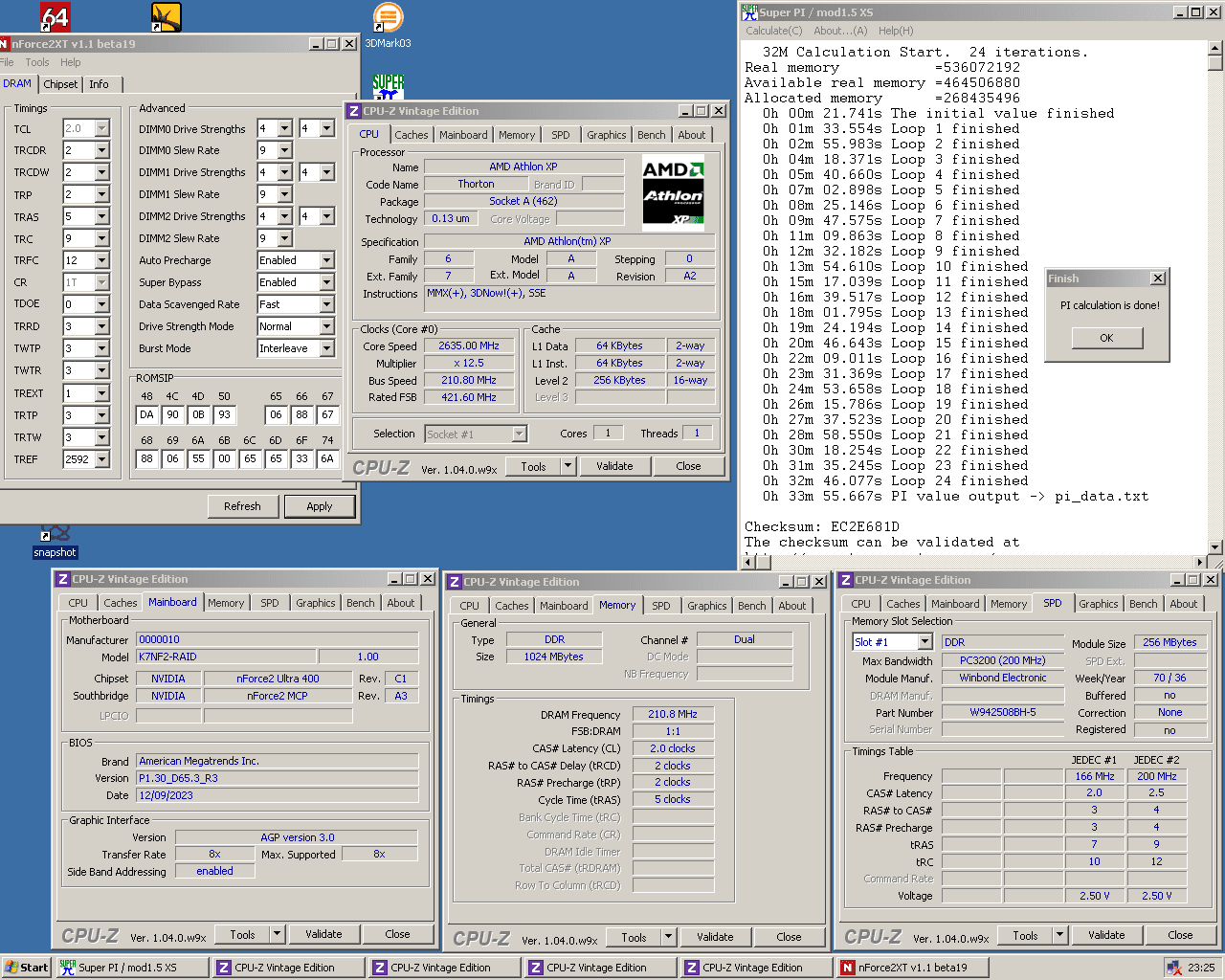Select the Checksum EC2E681D line

click(822, 526)
